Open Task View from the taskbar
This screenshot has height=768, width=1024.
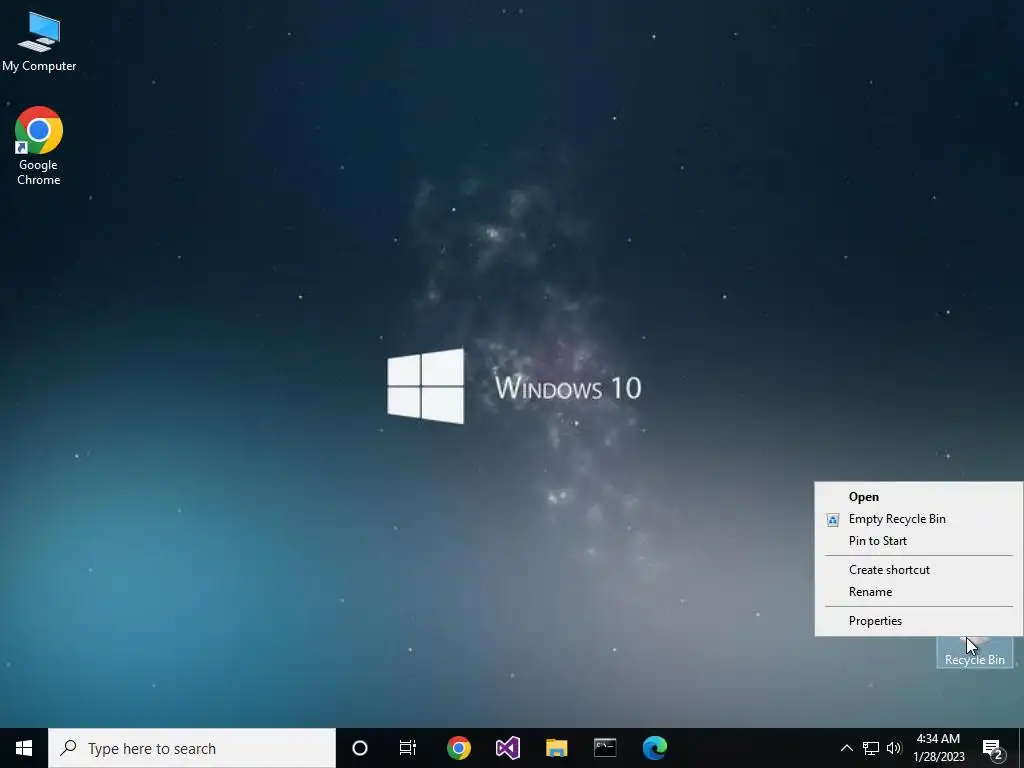[408, 748]
